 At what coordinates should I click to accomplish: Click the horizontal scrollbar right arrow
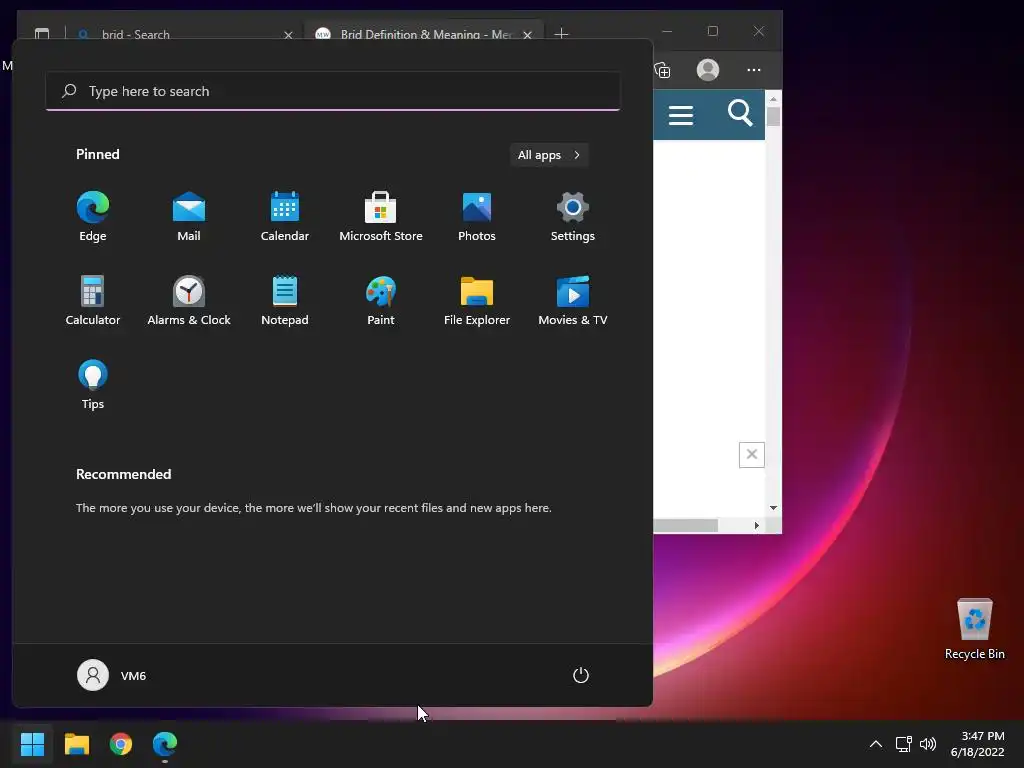click(757, 525)
